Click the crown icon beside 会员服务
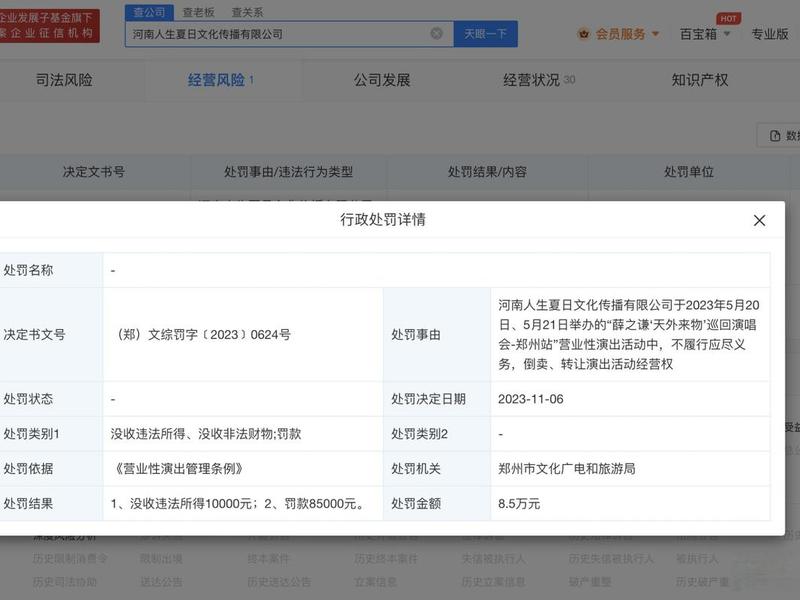Image resolution: width=800 pixels, height=600 pixels. tap(583, 34)
